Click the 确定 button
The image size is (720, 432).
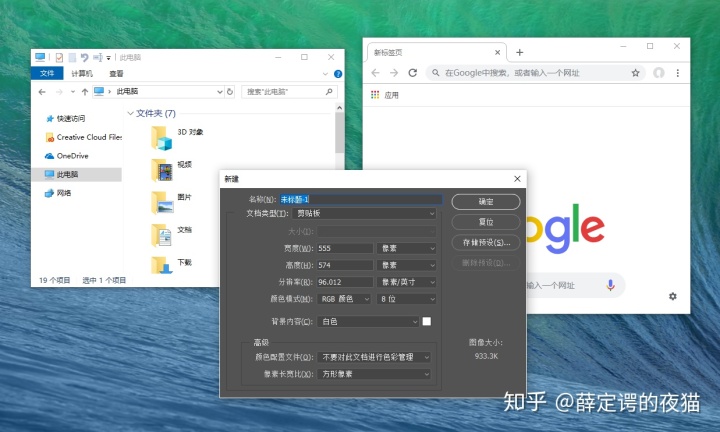486,202
